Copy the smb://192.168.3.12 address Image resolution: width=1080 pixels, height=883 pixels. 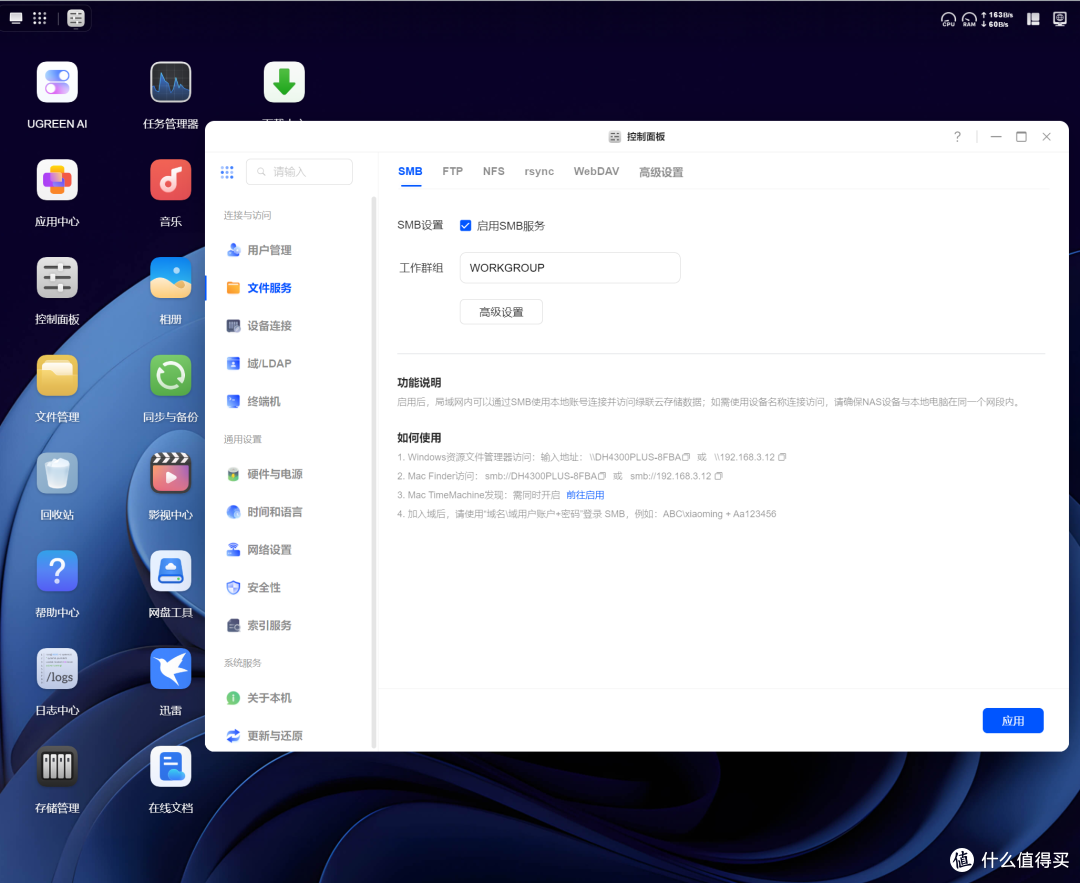tap(718, 476)
